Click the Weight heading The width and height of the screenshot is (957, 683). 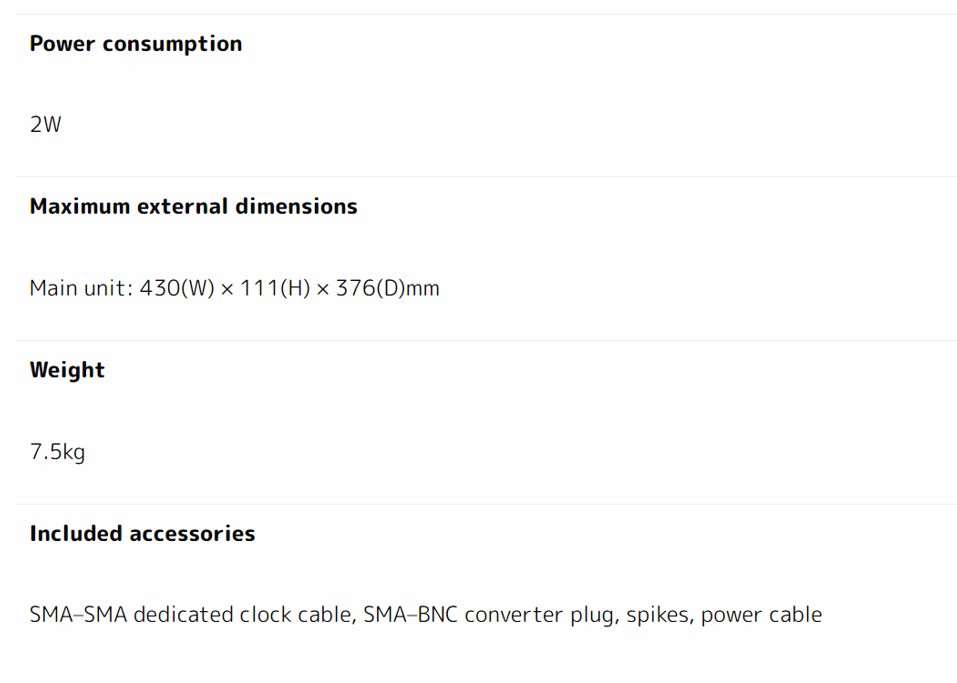point(67,370)
